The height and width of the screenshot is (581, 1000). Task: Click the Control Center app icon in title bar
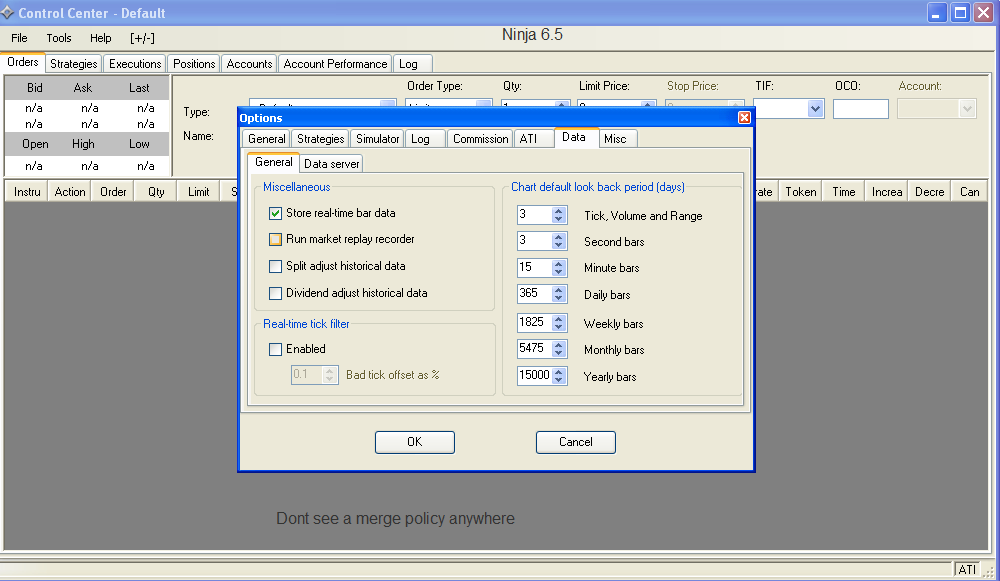pos(7,13)
